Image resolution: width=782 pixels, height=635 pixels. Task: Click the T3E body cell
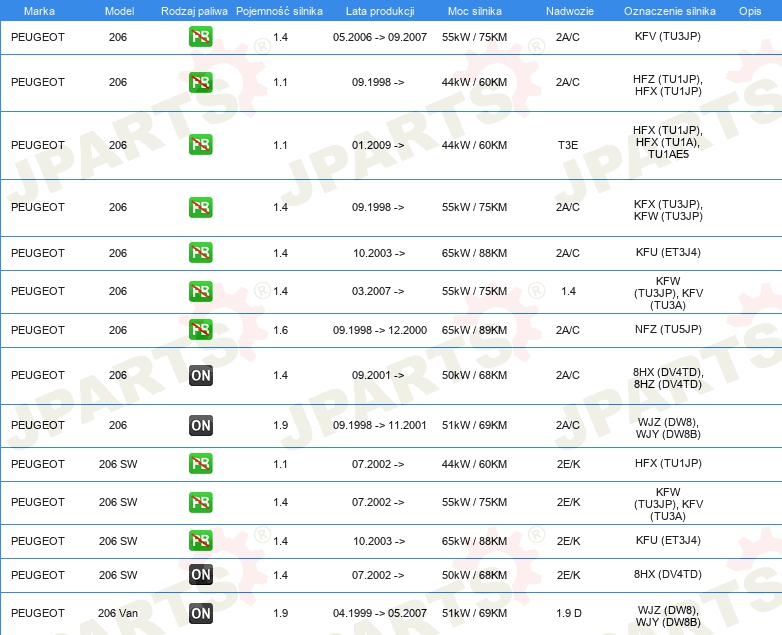pos(568,145)
